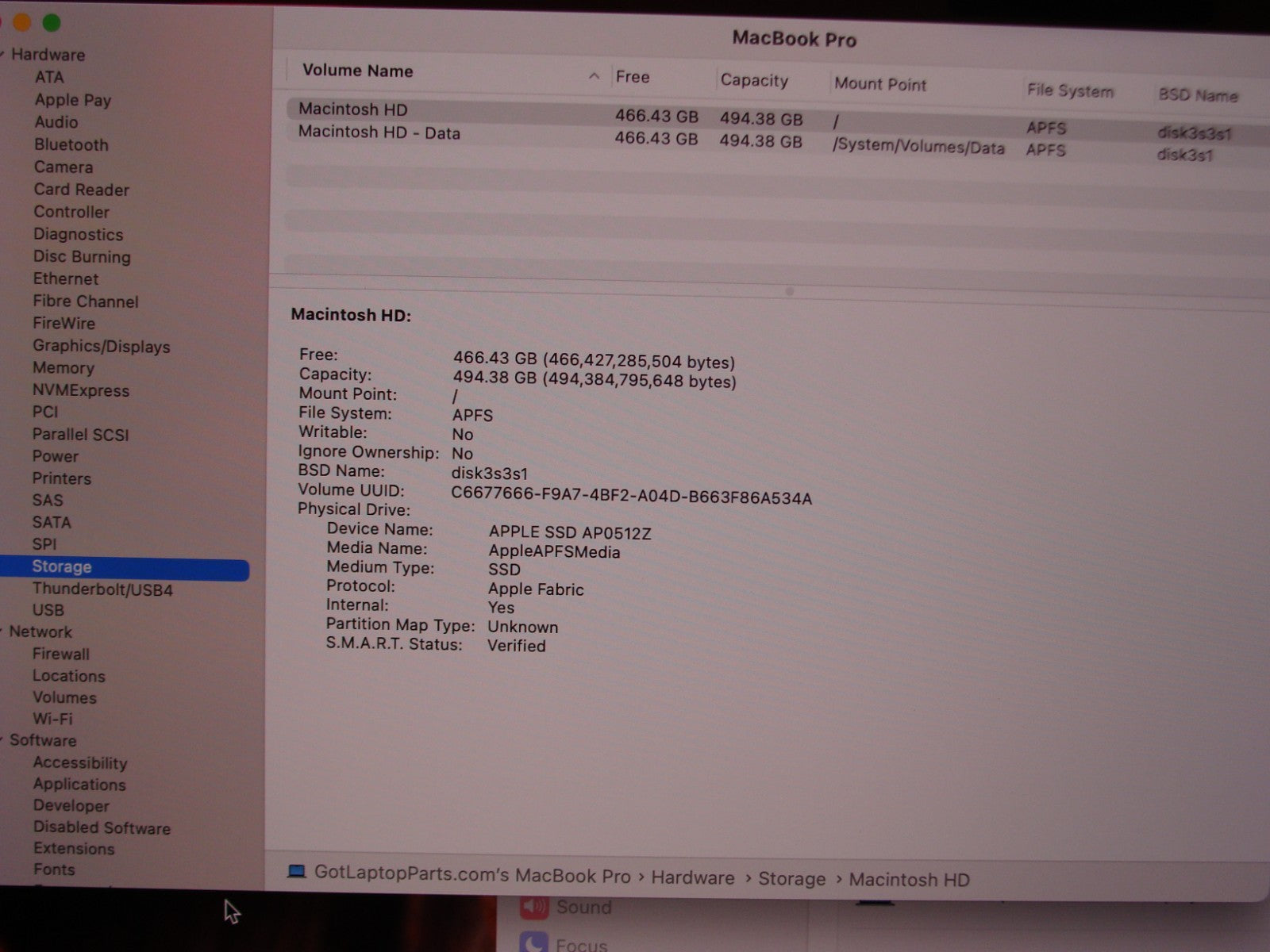Viewport: 1270px width, 952px height.
Task: Collapse the Hardware section in sidebar
Action: coord(3,54)
